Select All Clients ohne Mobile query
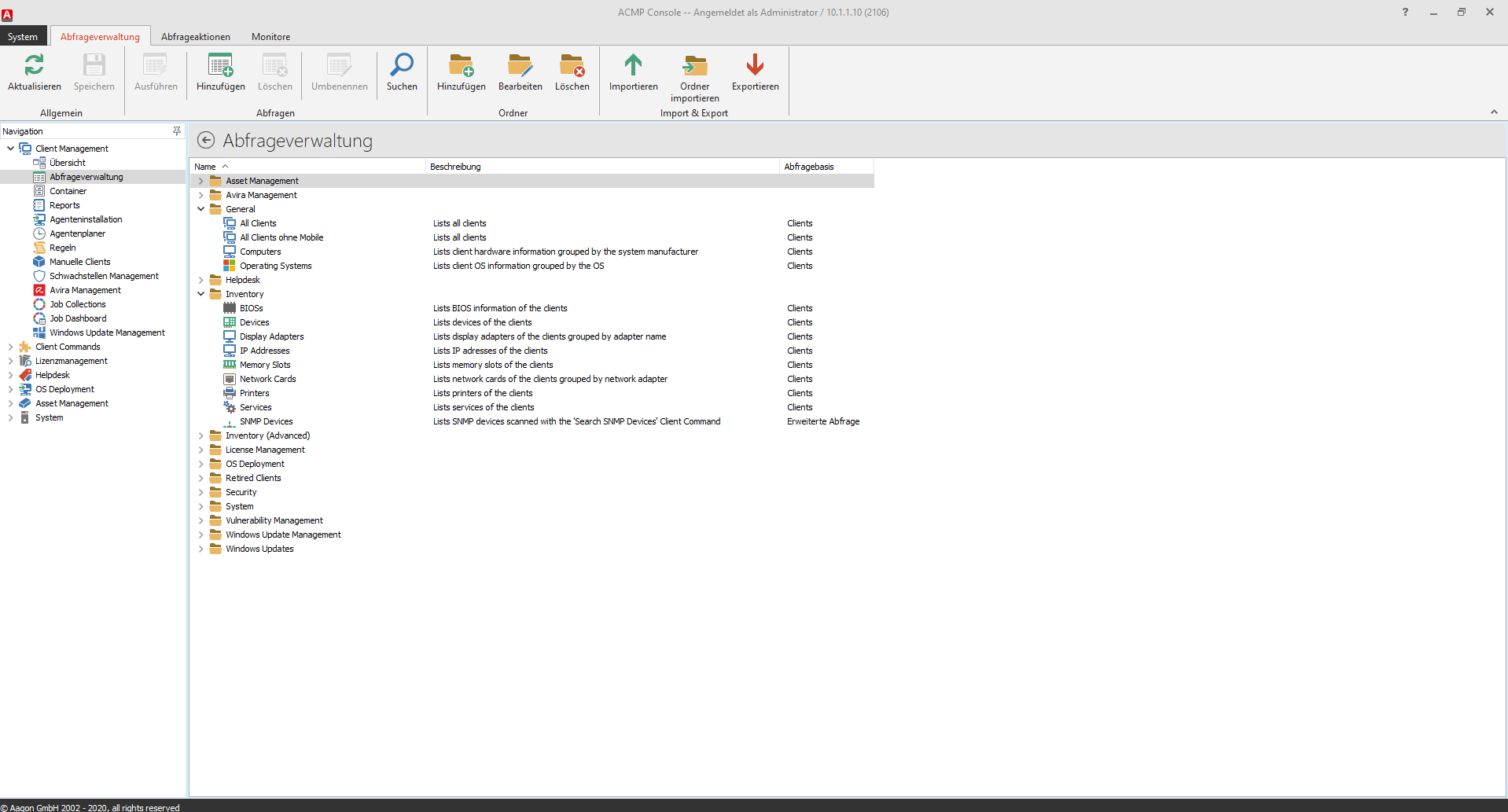 [281, 237]
